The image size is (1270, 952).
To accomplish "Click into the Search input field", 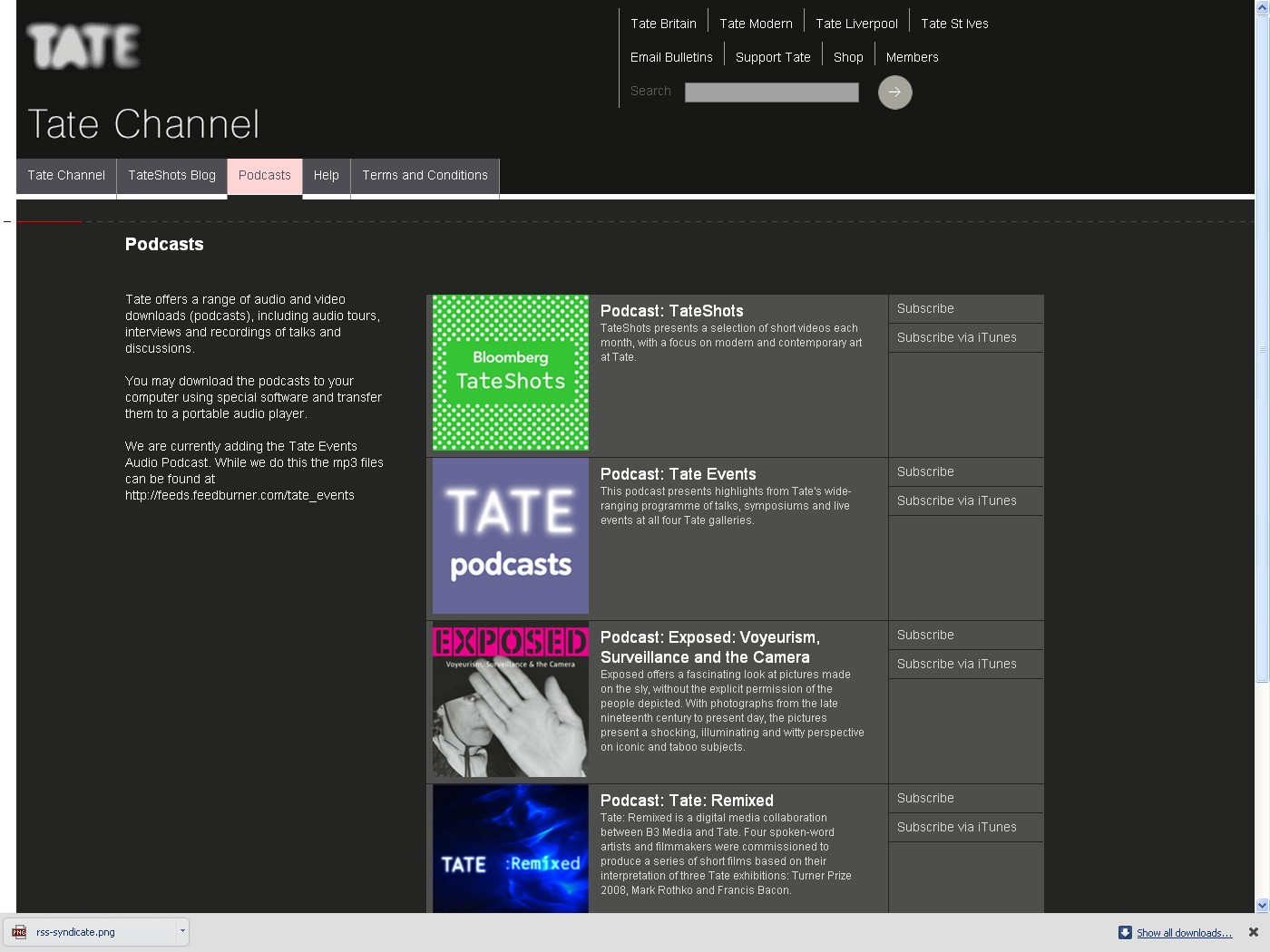I will [x=772, y=92].
